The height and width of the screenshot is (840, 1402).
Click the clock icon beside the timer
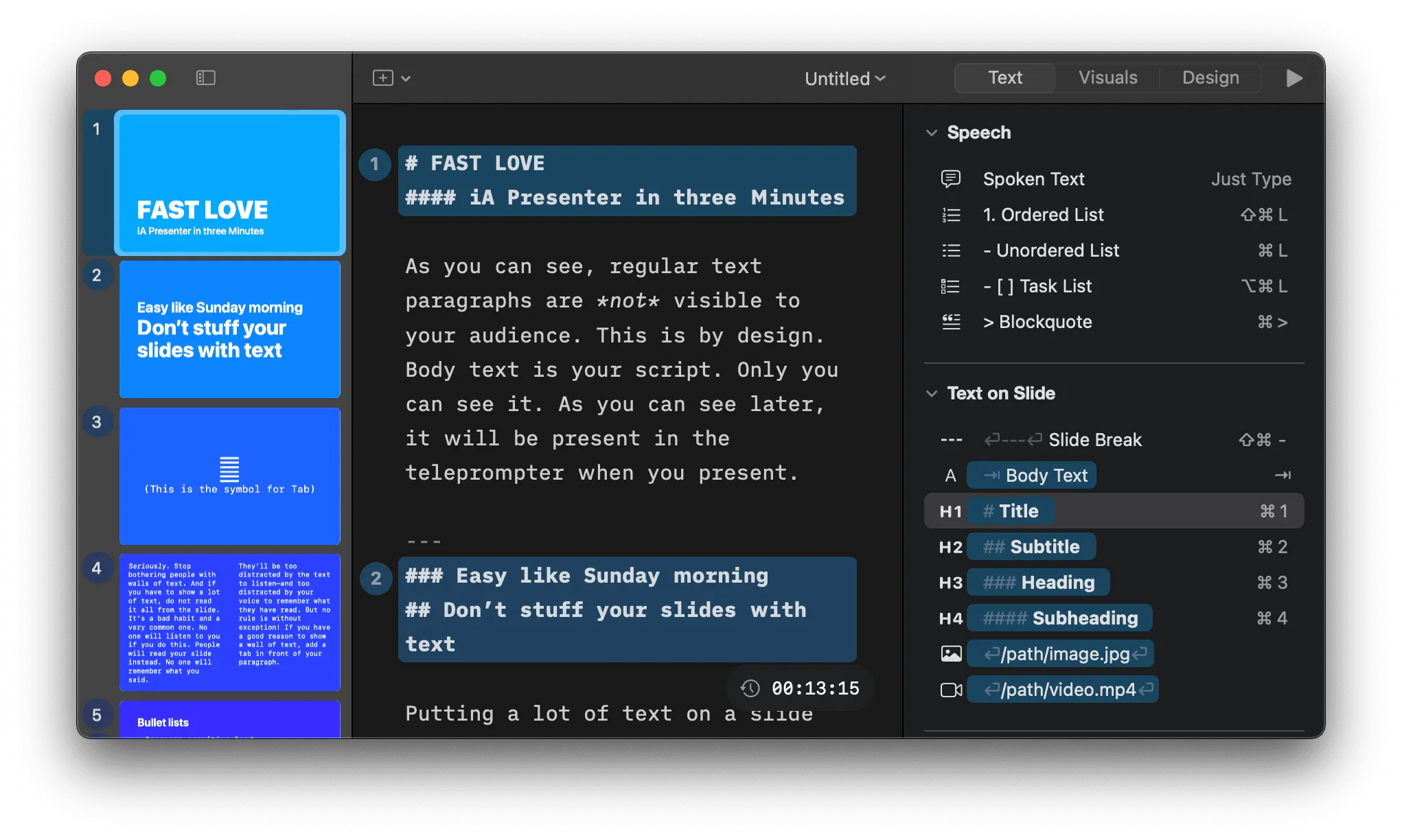[750, 688]
